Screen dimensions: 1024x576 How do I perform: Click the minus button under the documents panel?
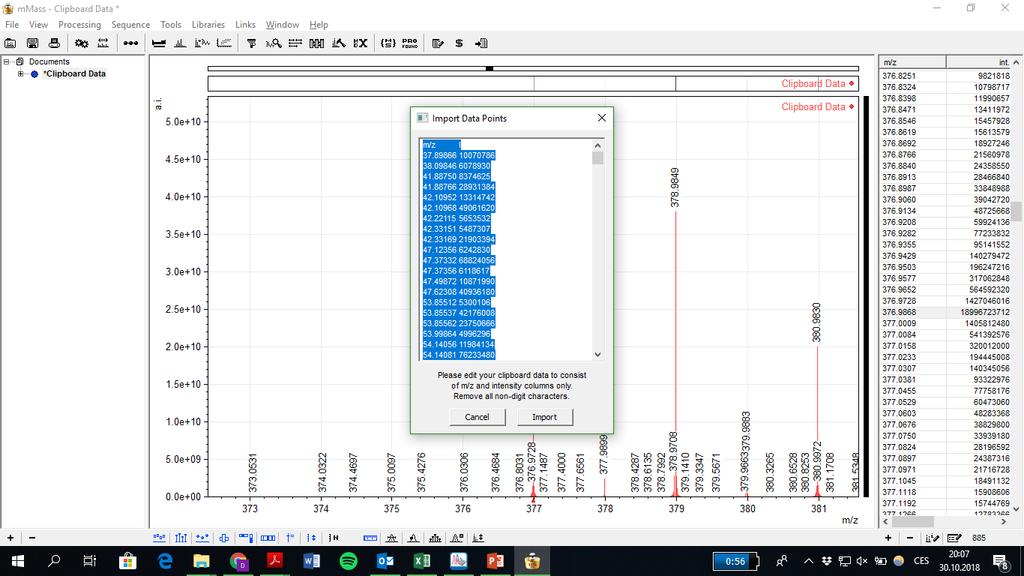tap(32, 537)
